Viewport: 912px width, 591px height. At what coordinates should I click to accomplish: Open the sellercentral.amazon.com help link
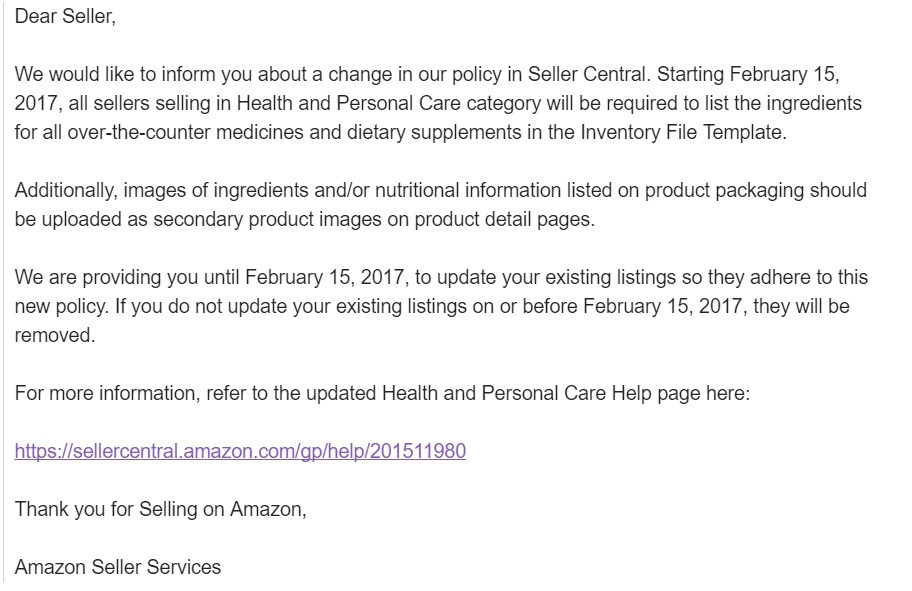tap(240, 451)
